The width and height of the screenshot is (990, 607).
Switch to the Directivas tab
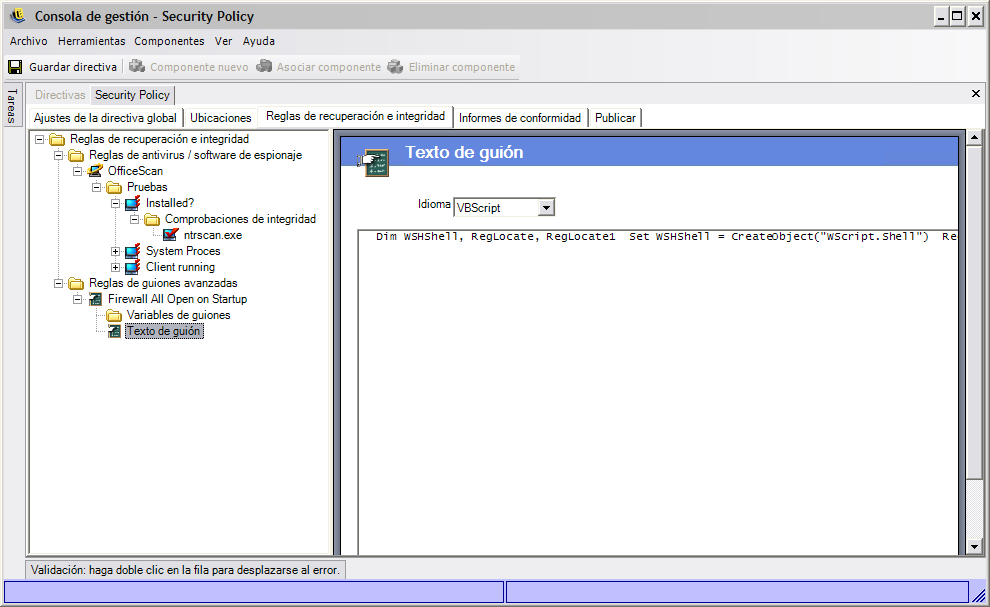60,95
